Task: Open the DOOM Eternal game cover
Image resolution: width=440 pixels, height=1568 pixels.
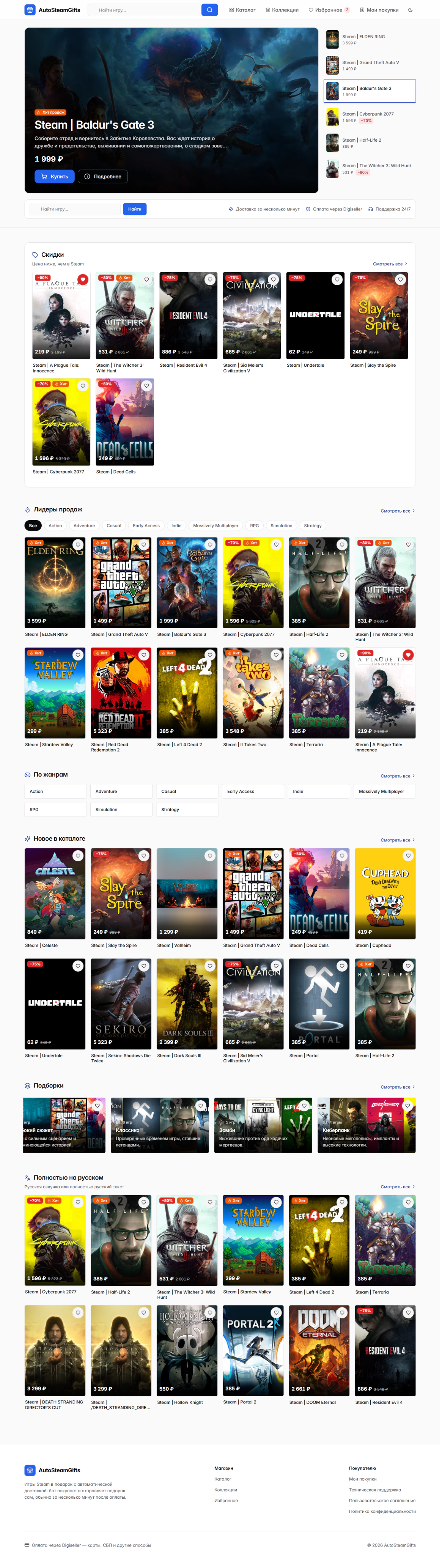Action: [x=319, y=1351]
